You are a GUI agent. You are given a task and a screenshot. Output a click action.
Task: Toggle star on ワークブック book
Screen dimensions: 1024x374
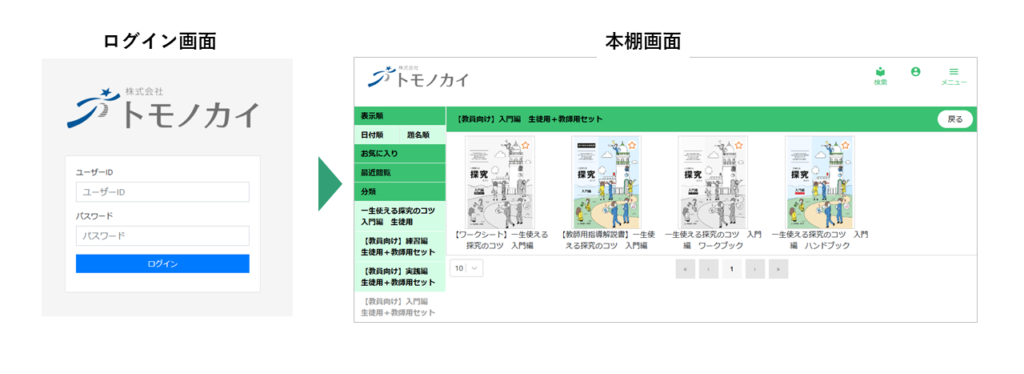(x=738, y=144)
